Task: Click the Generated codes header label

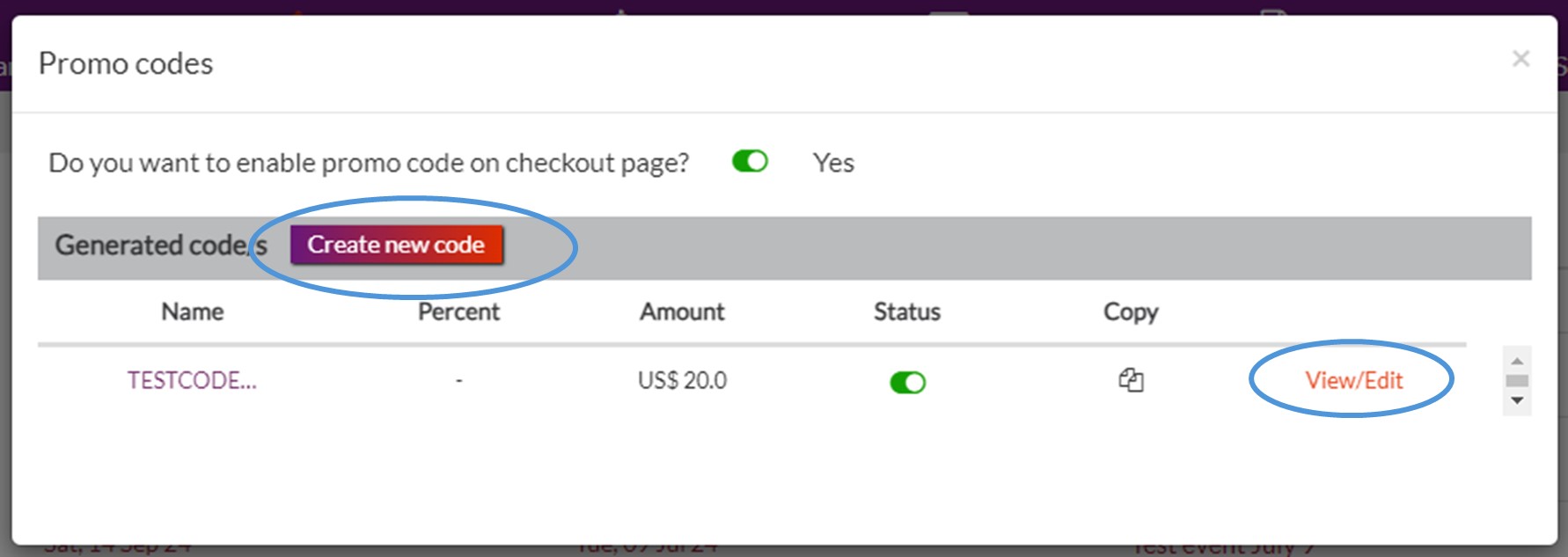Action: pyautogui.click(x=161, y=245)
